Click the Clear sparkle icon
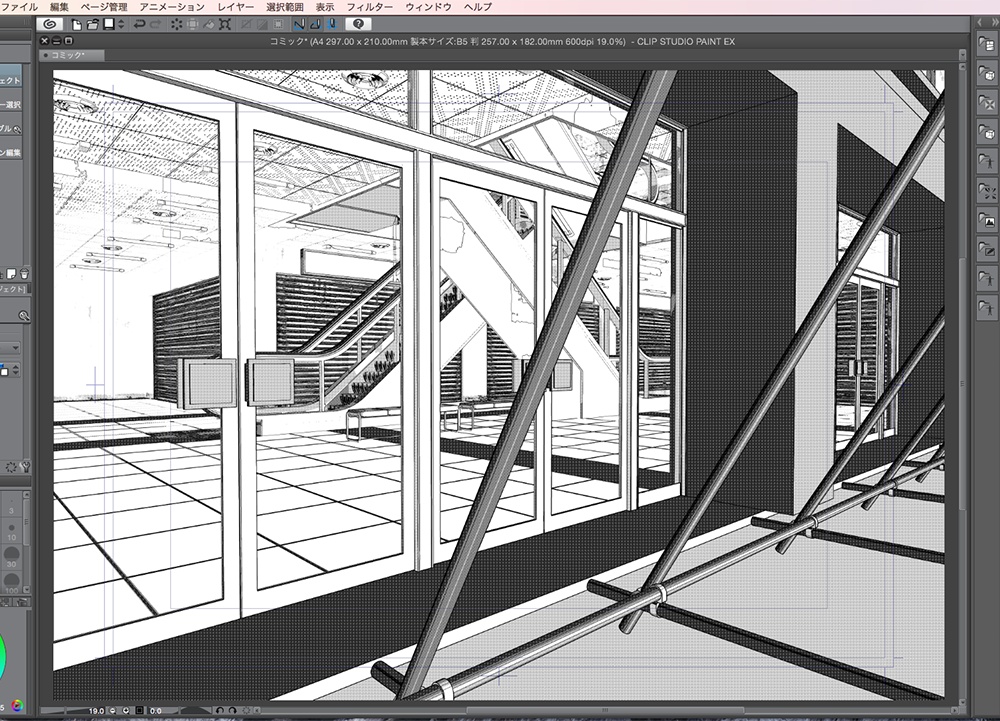 [x=177, y=24]
